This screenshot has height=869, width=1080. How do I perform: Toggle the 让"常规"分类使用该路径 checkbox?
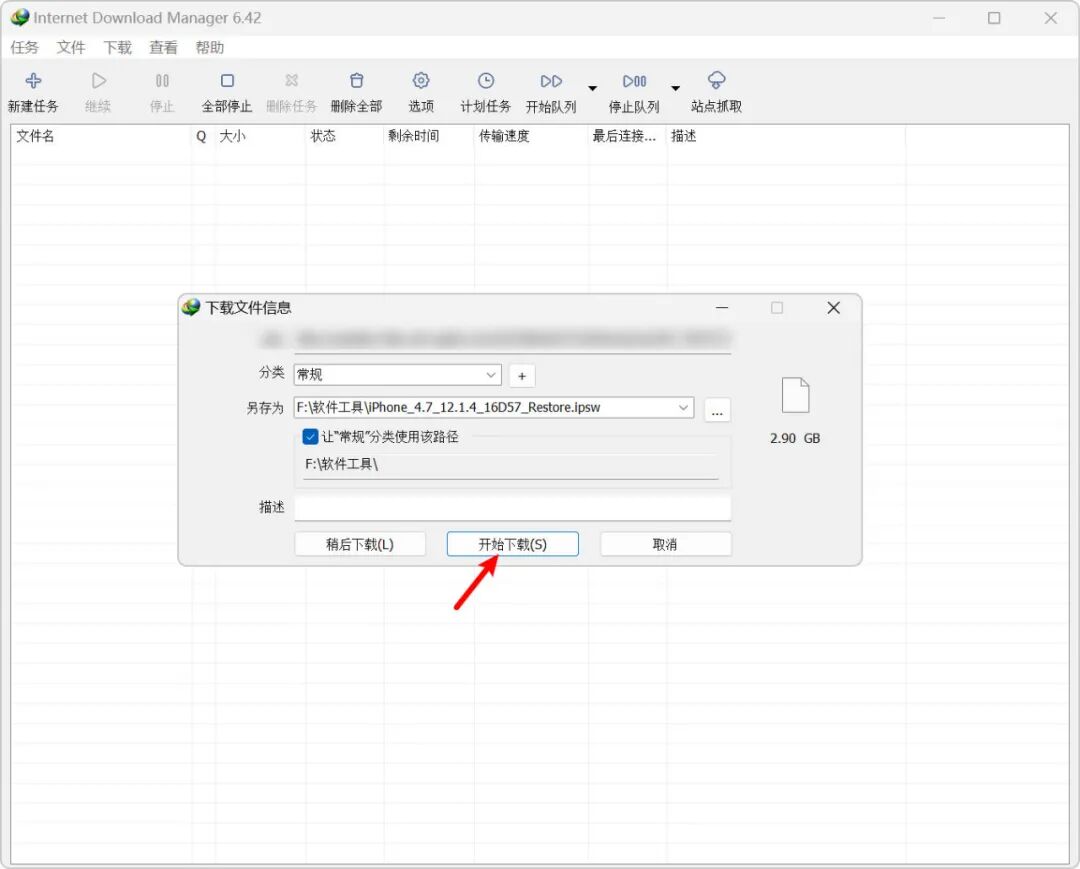point(310,437)
